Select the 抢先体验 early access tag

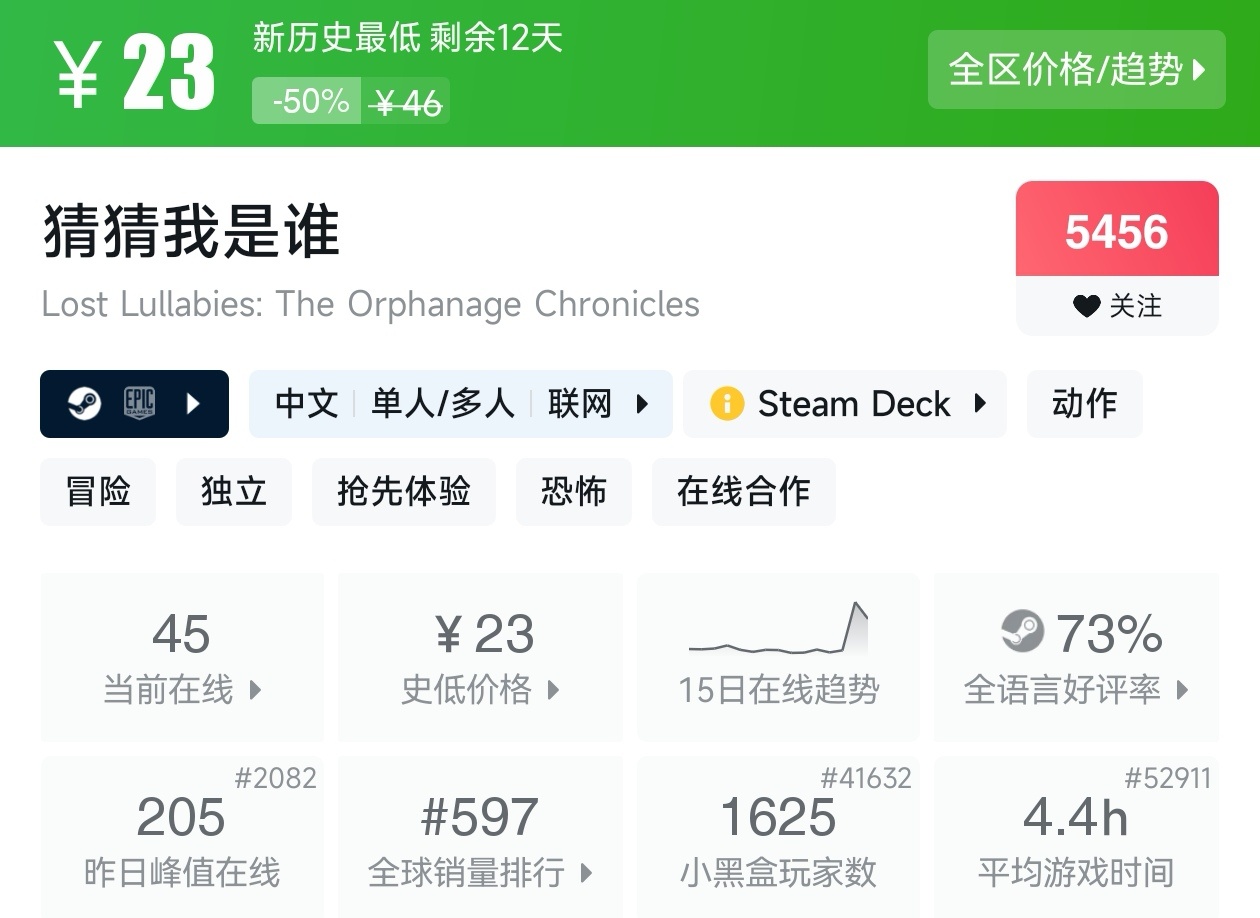(x=403, y=492)
